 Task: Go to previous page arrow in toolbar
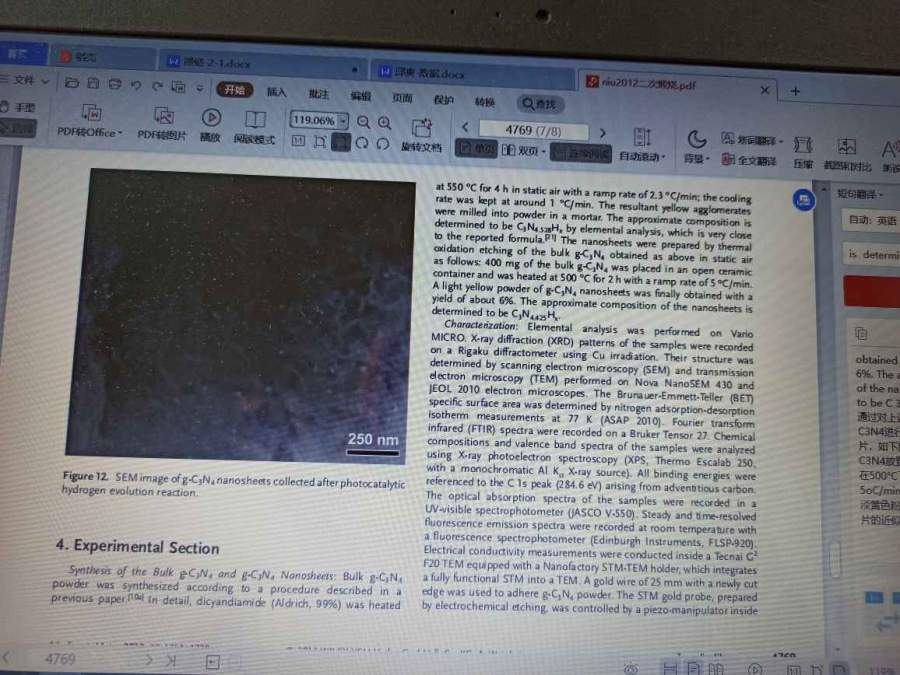[x=465, y=127]
